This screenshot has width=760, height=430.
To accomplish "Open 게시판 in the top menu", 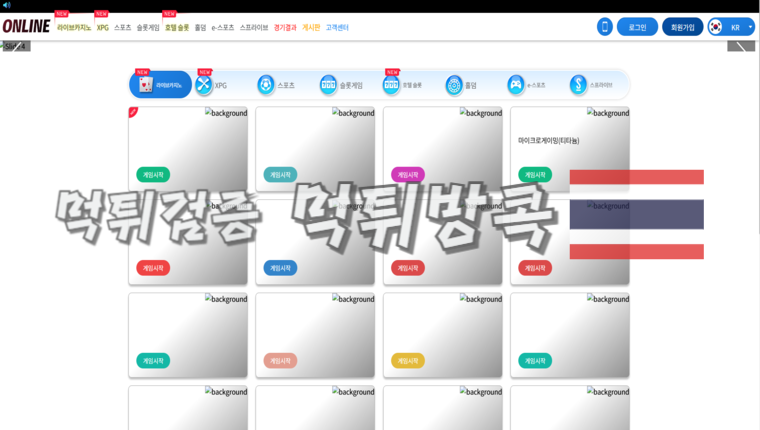I will [x=311, y=28].
